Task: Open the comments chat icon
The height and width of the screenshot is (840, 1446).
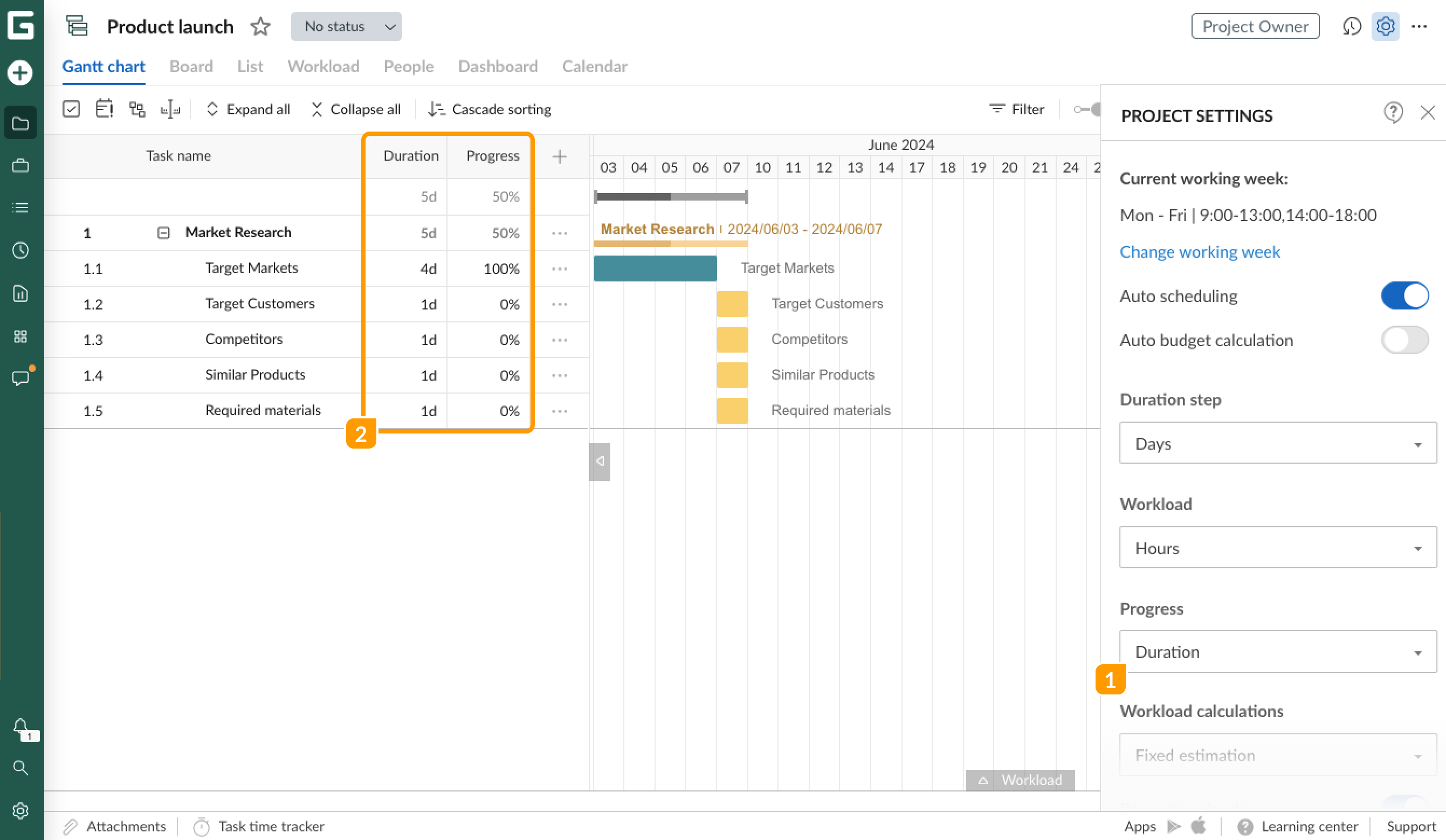Action: coord(20,377)
